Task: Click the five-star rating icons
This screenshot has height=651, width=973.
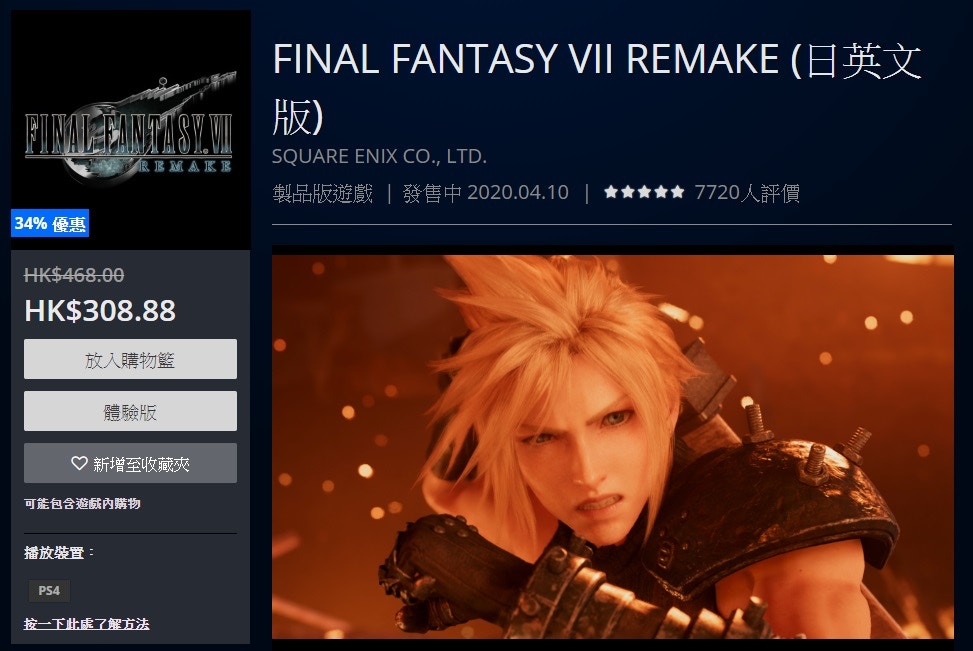Action: tap(644, 192)
